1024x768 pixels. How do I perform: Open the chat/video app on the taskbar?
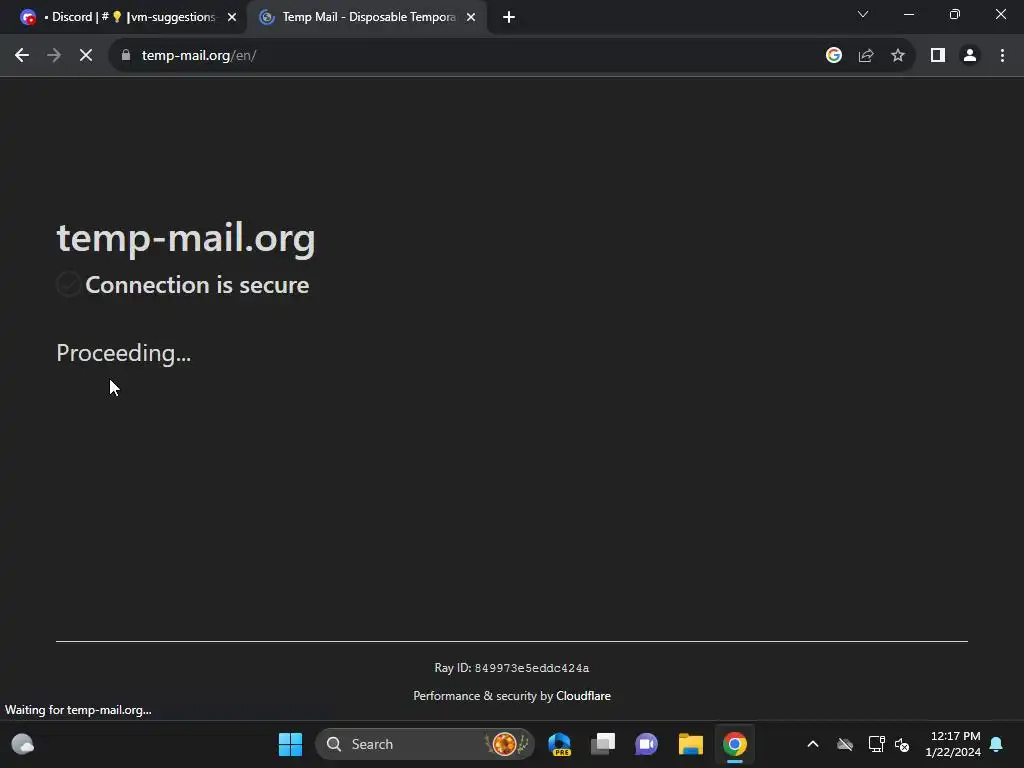(647, 744)
